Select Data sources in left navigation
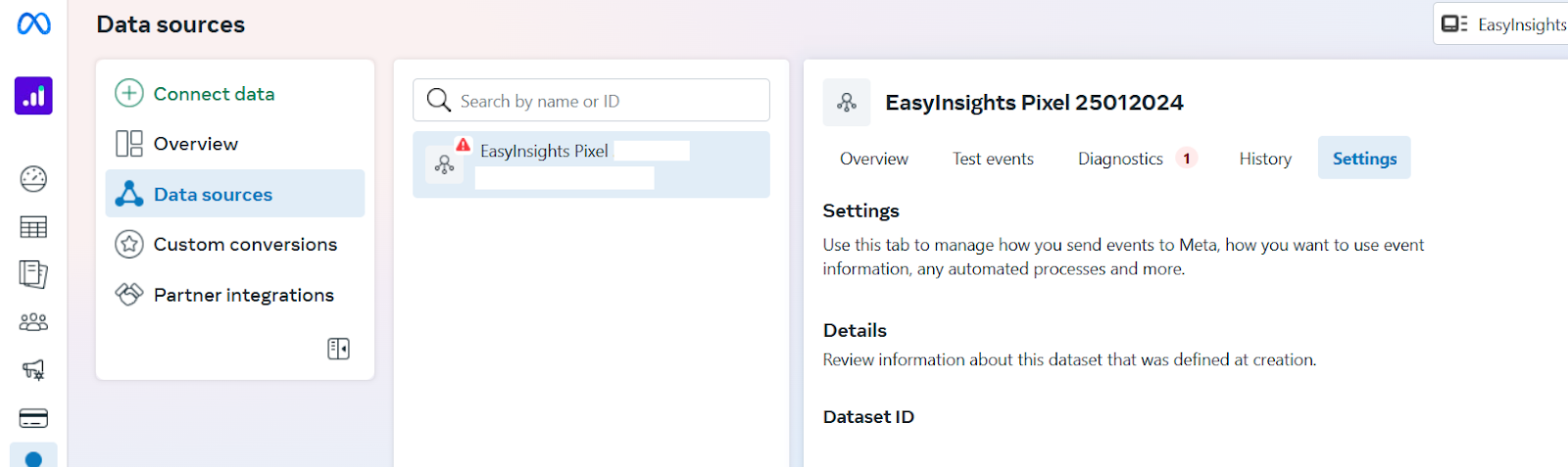The image size is (1568, 467). click(x=235, y=194)
